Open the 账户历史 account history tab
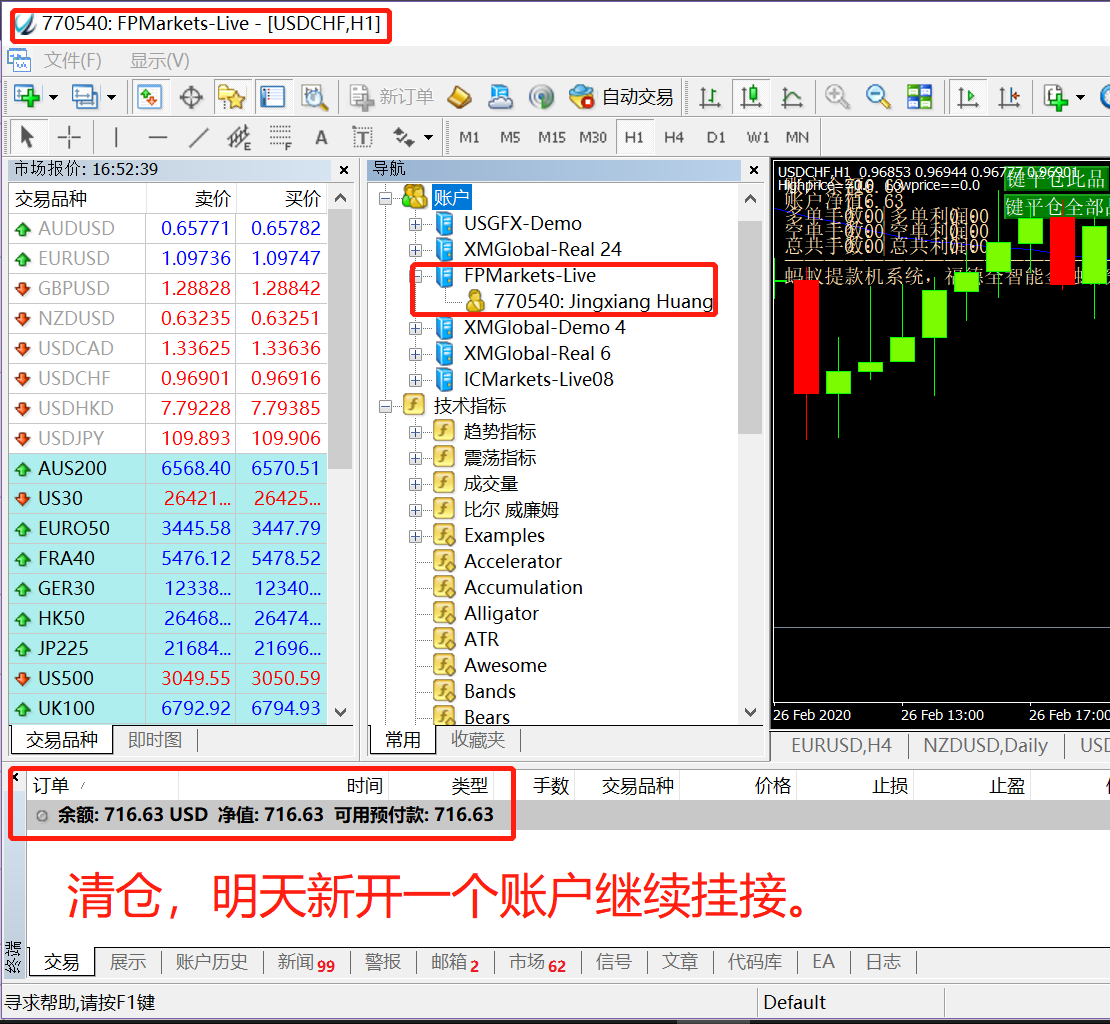1110x1024 pixels. pyautogui.click(x=212, y=962)
